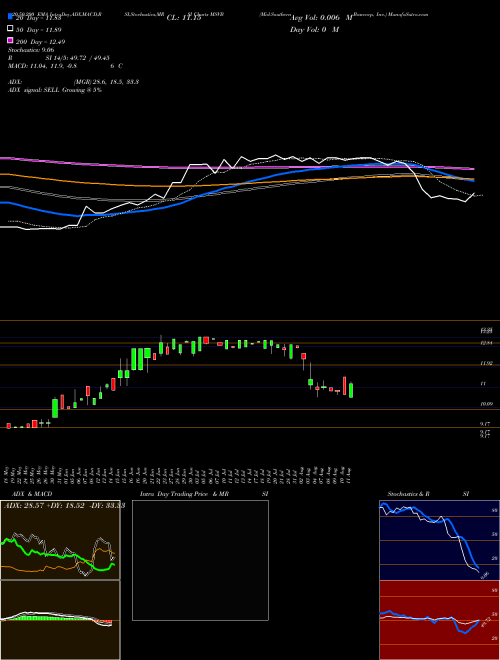The image size is (500, 660).
Task: Click the 'MACD: 11.04, 11.9, -0.8' readout
Action: pyautogui.click(x=42, y=66)
